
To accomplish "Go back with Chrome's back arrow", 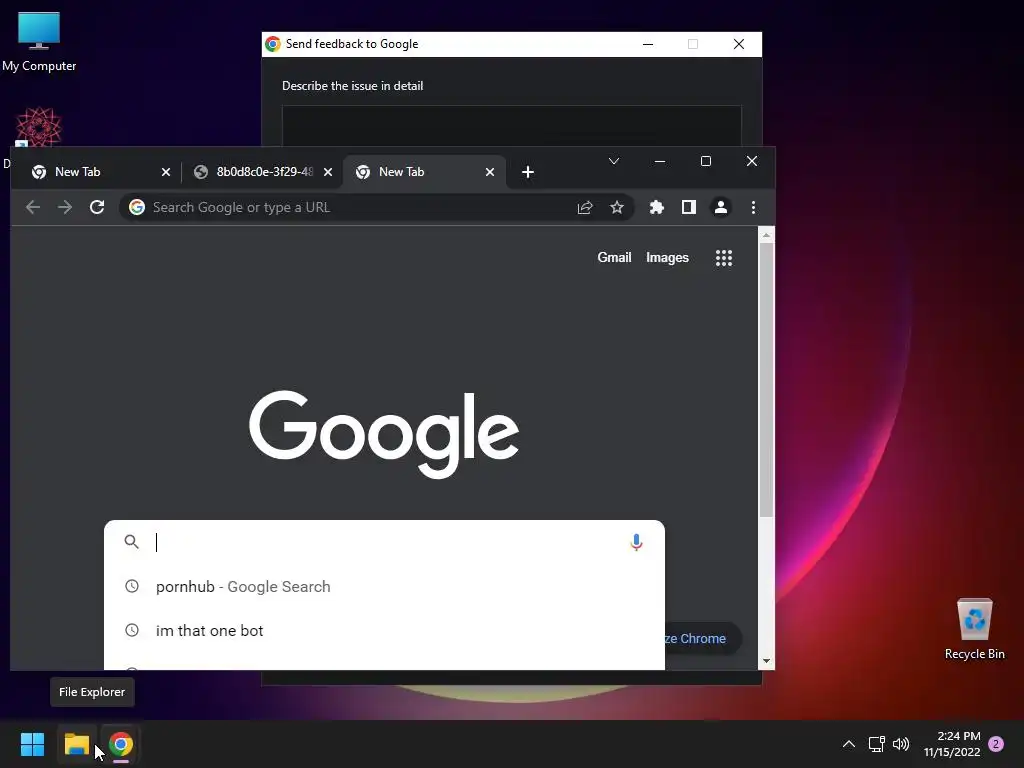I will (33, 208).
